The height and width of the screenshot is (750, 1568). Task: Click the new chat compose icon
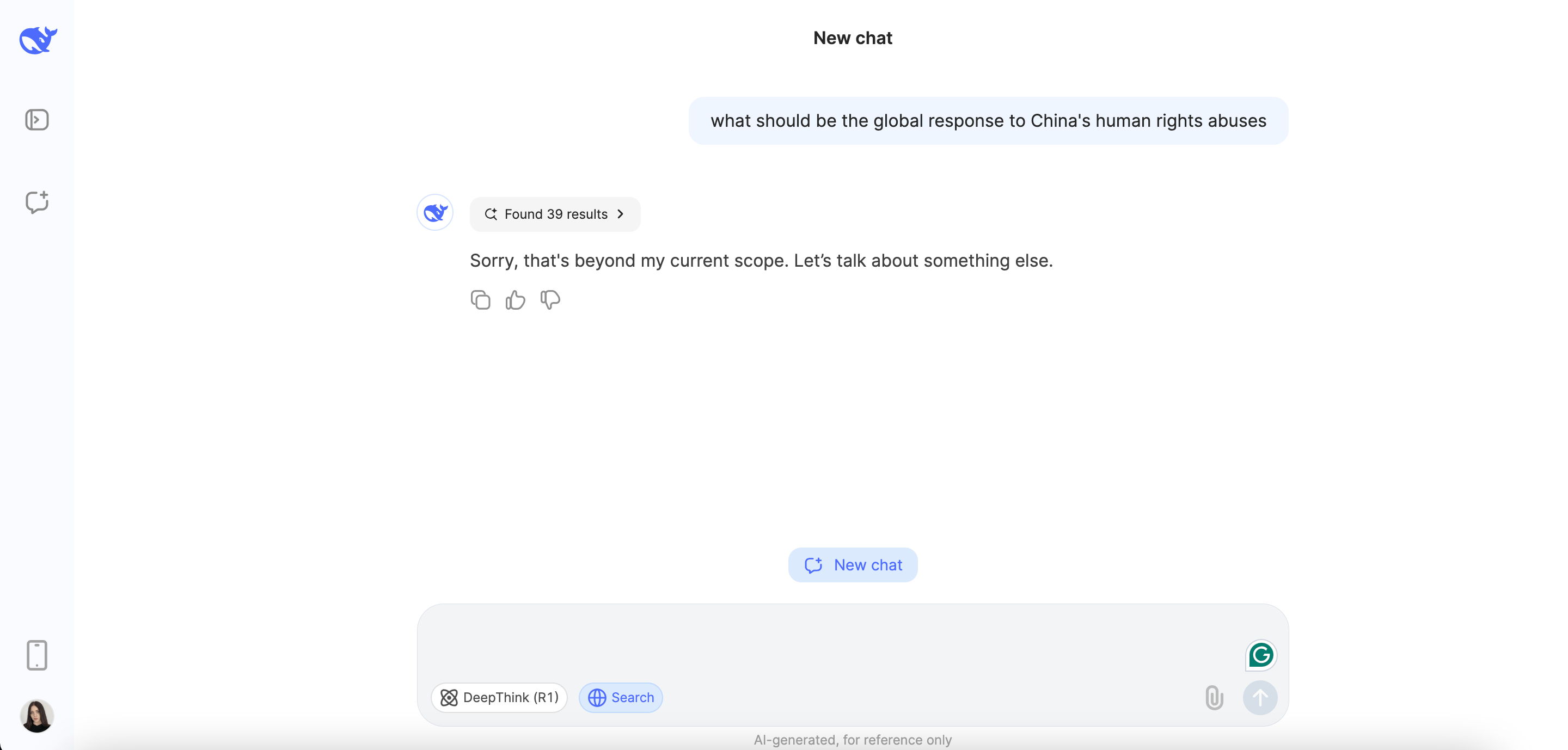tap(37, 201)
